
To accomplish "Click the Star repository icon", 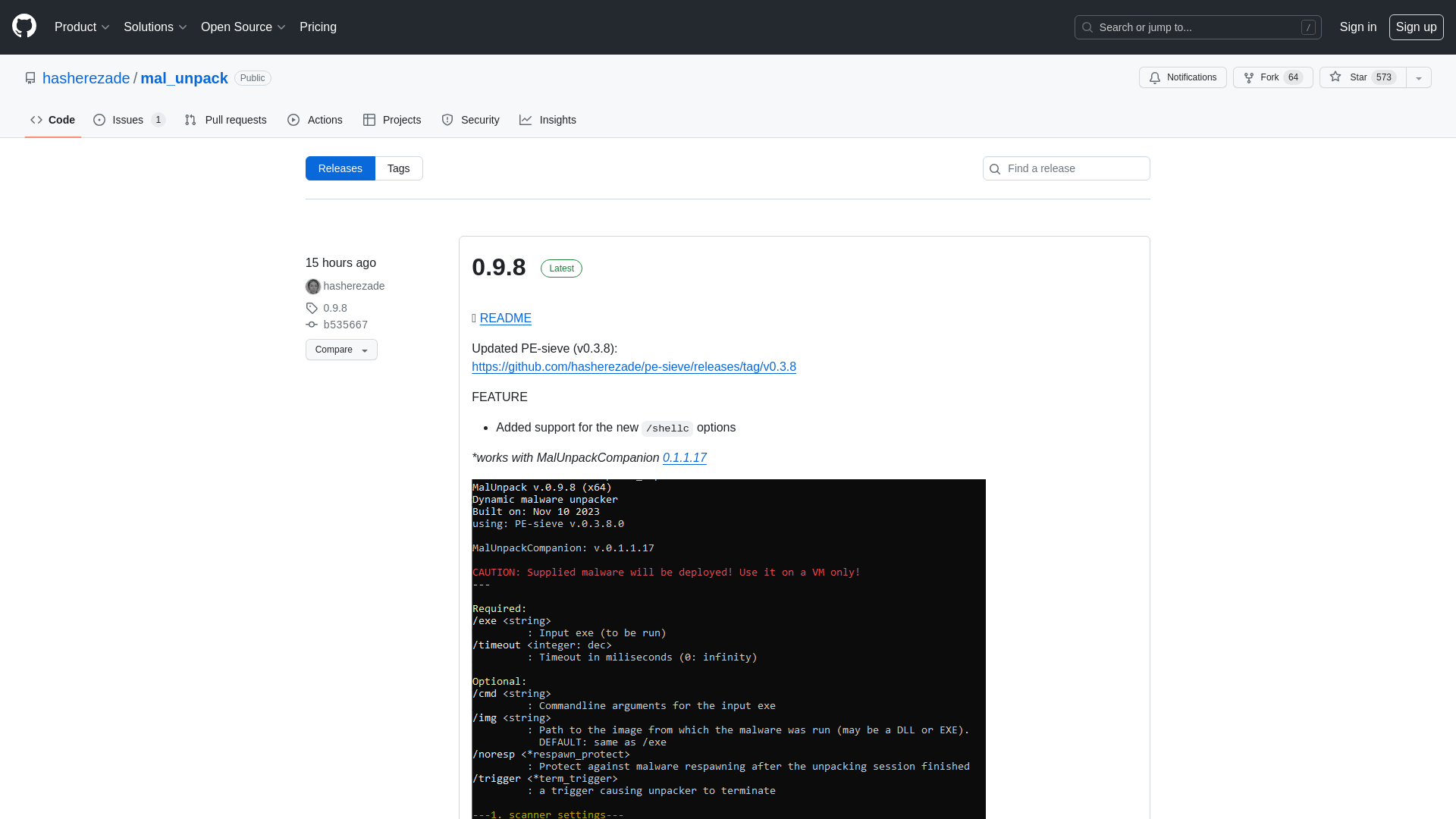I will point(1335,77).
